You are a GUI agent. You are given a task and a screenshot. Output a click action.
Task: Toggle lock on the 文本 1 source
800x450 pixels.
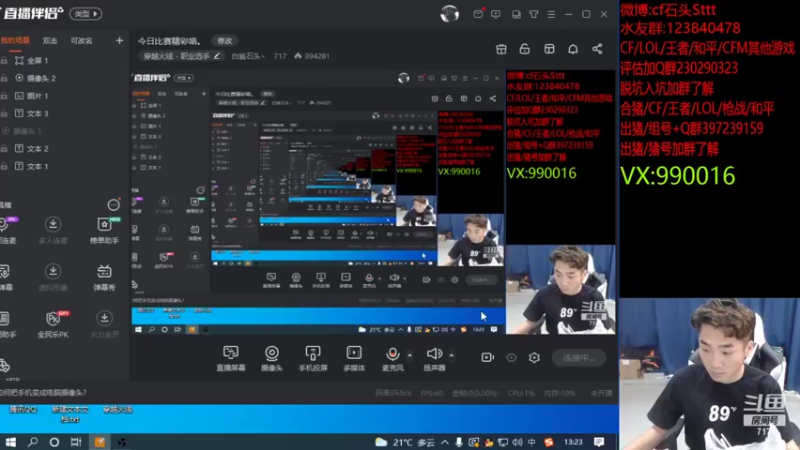[x=4, y=166]
